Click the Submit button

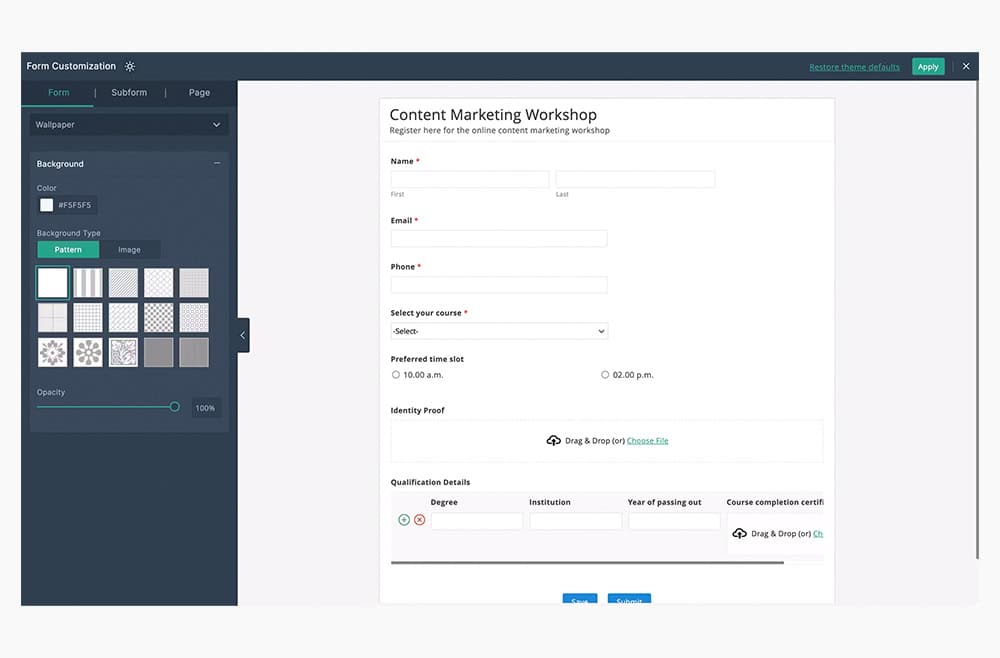pos(629,599)
